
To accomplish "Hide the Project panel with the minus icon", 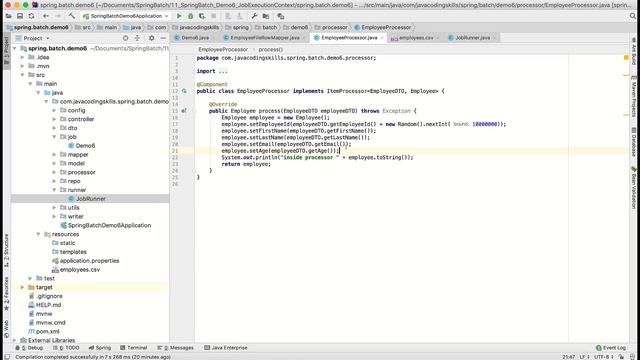I will pos(163,38).
